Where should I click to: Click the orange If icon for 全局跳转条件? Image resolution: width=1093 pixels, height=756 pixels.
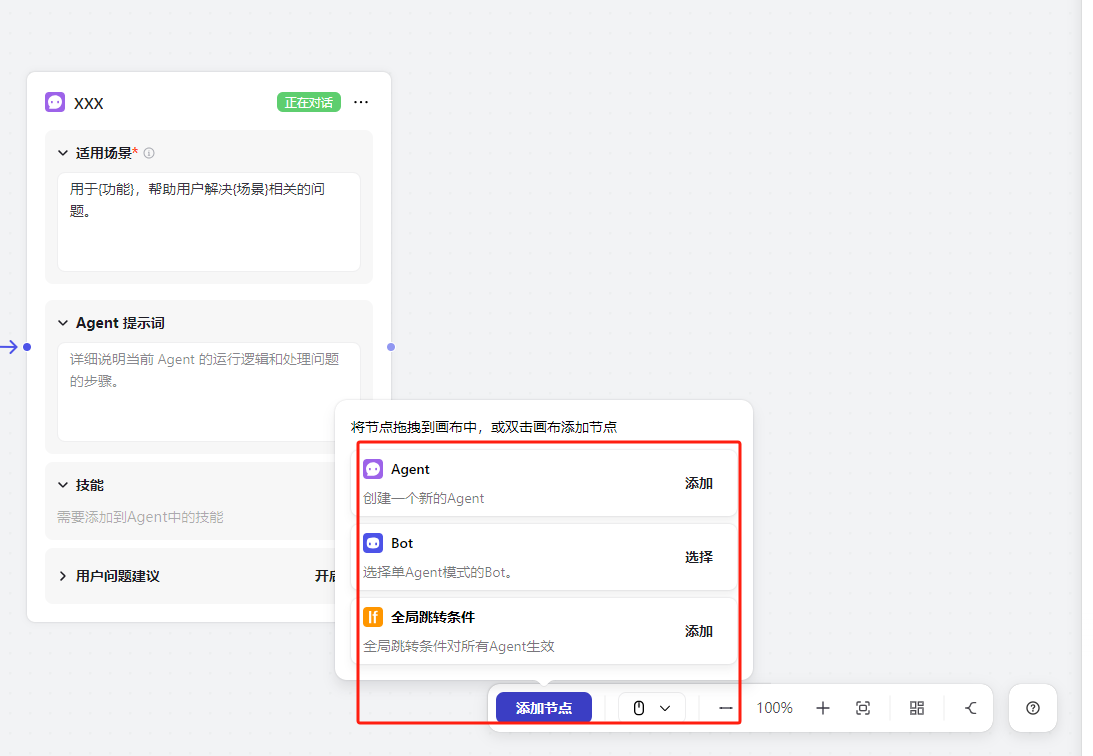(373, 617)
